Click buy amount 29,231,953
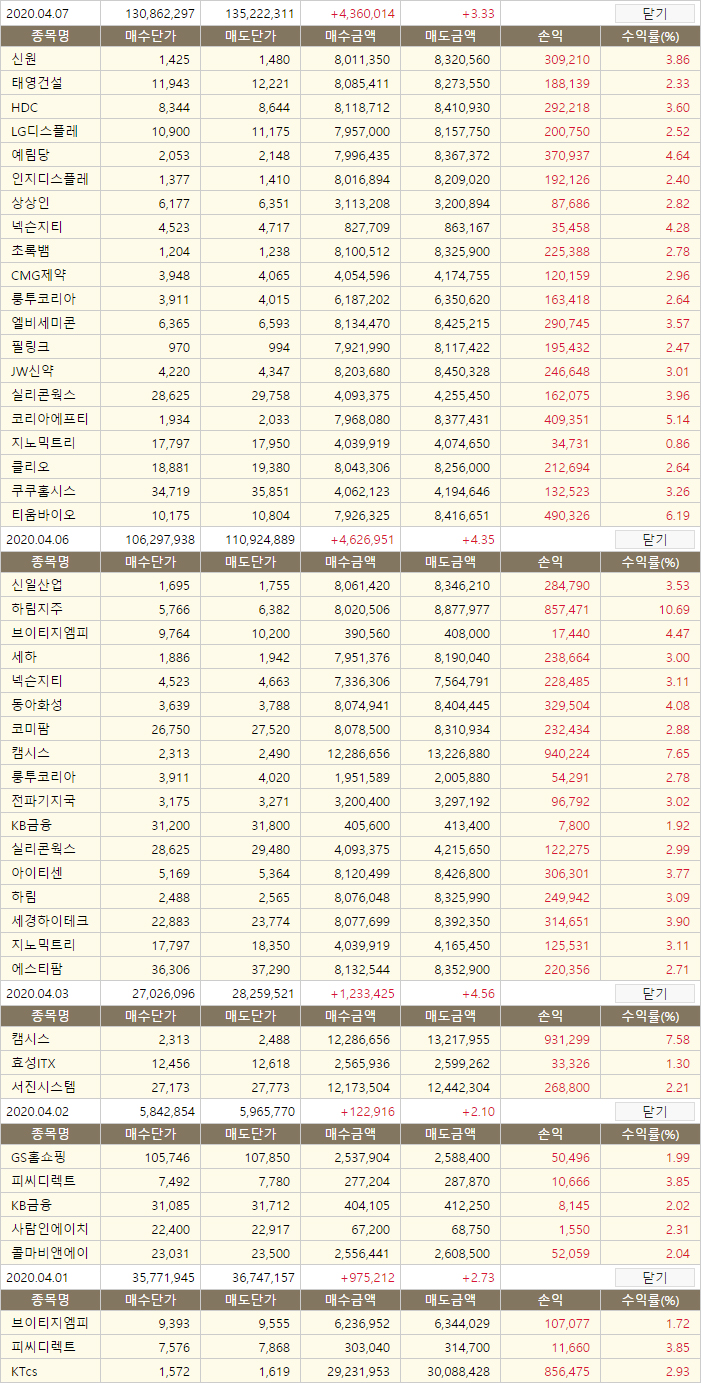The image size is (701, 1383). (357, 1371)
